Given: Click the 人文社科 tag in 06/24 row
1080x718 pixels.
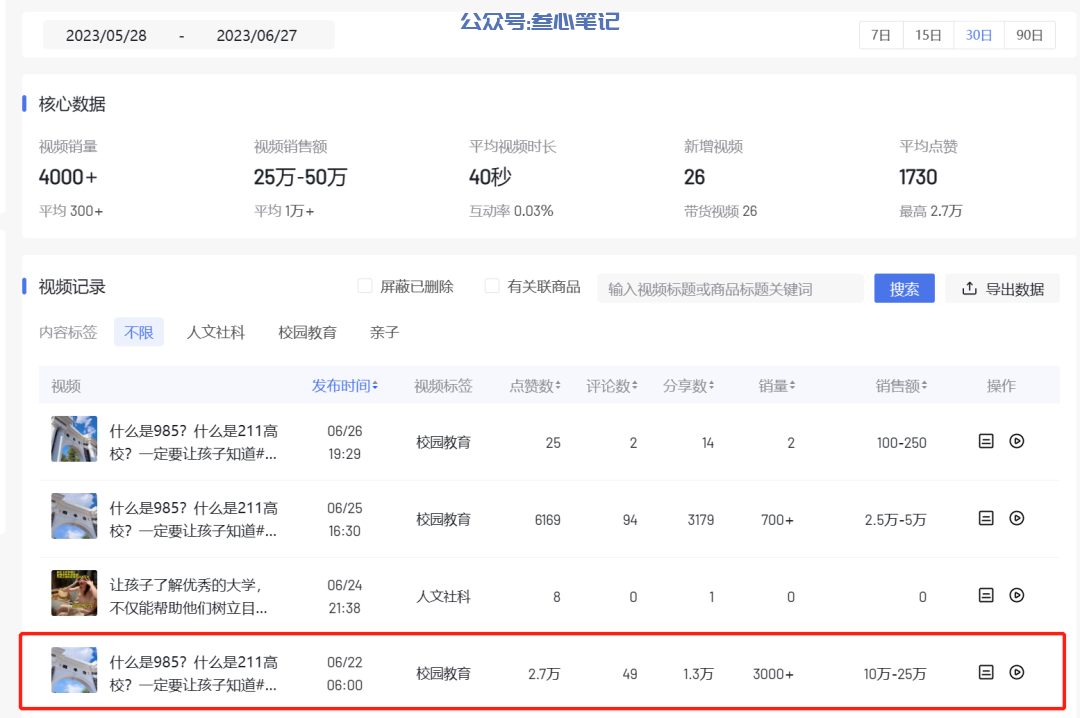Looking at the screenshot, I should point(443,596).
